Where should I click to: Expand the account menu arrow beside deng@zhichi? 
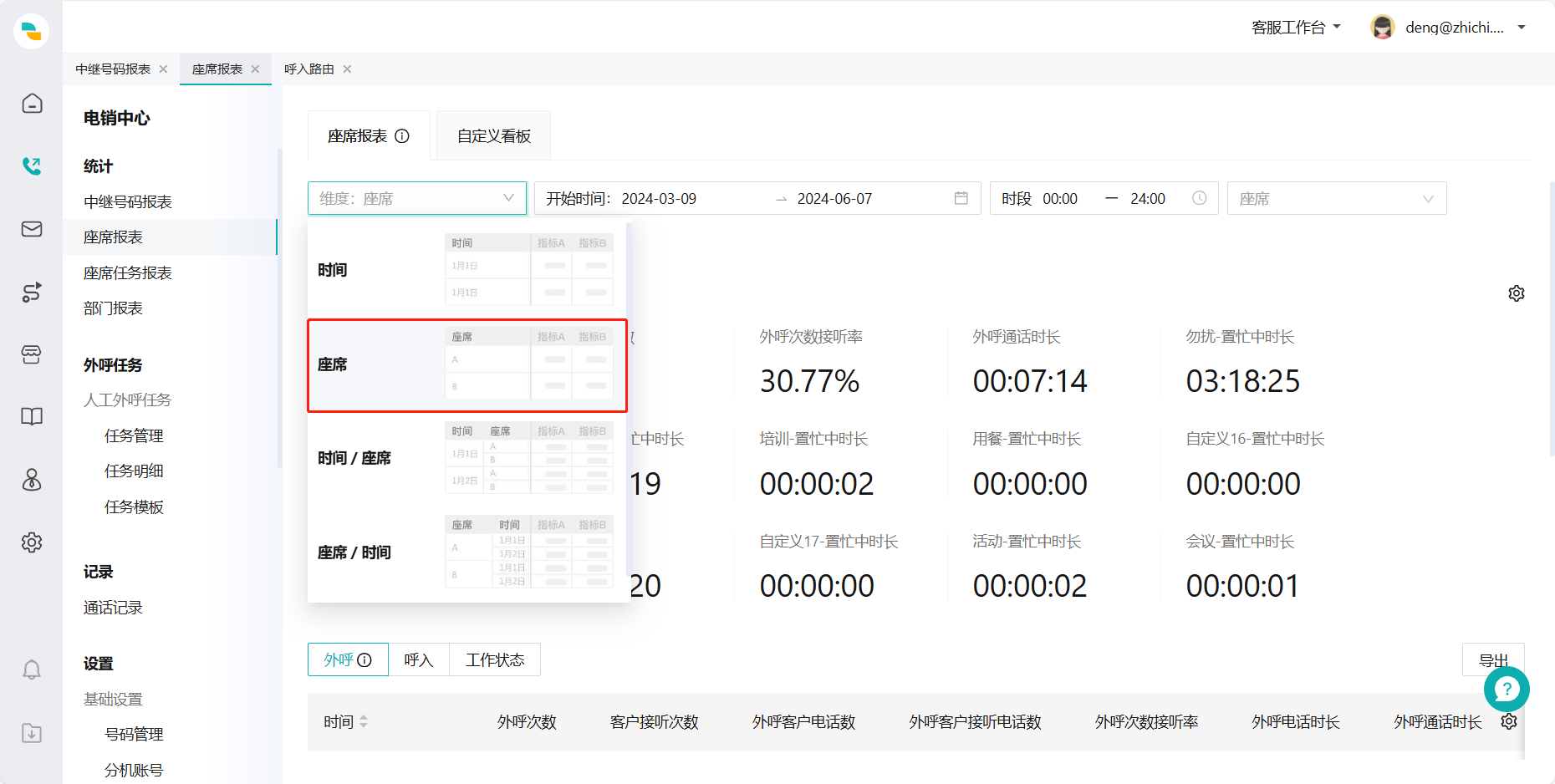pos(1522,28)
